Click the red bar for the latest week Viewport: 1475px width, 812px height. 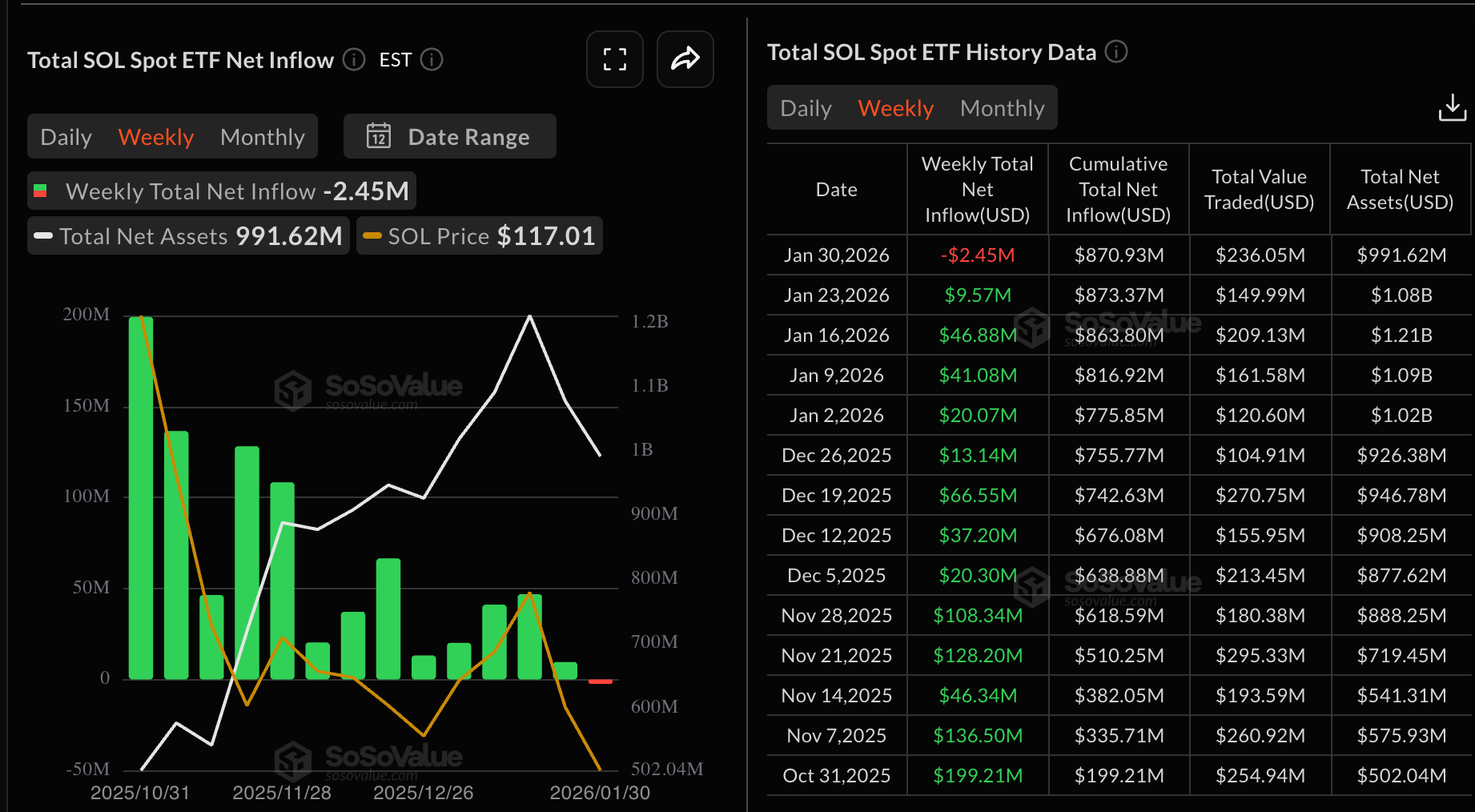pos(599,681)
